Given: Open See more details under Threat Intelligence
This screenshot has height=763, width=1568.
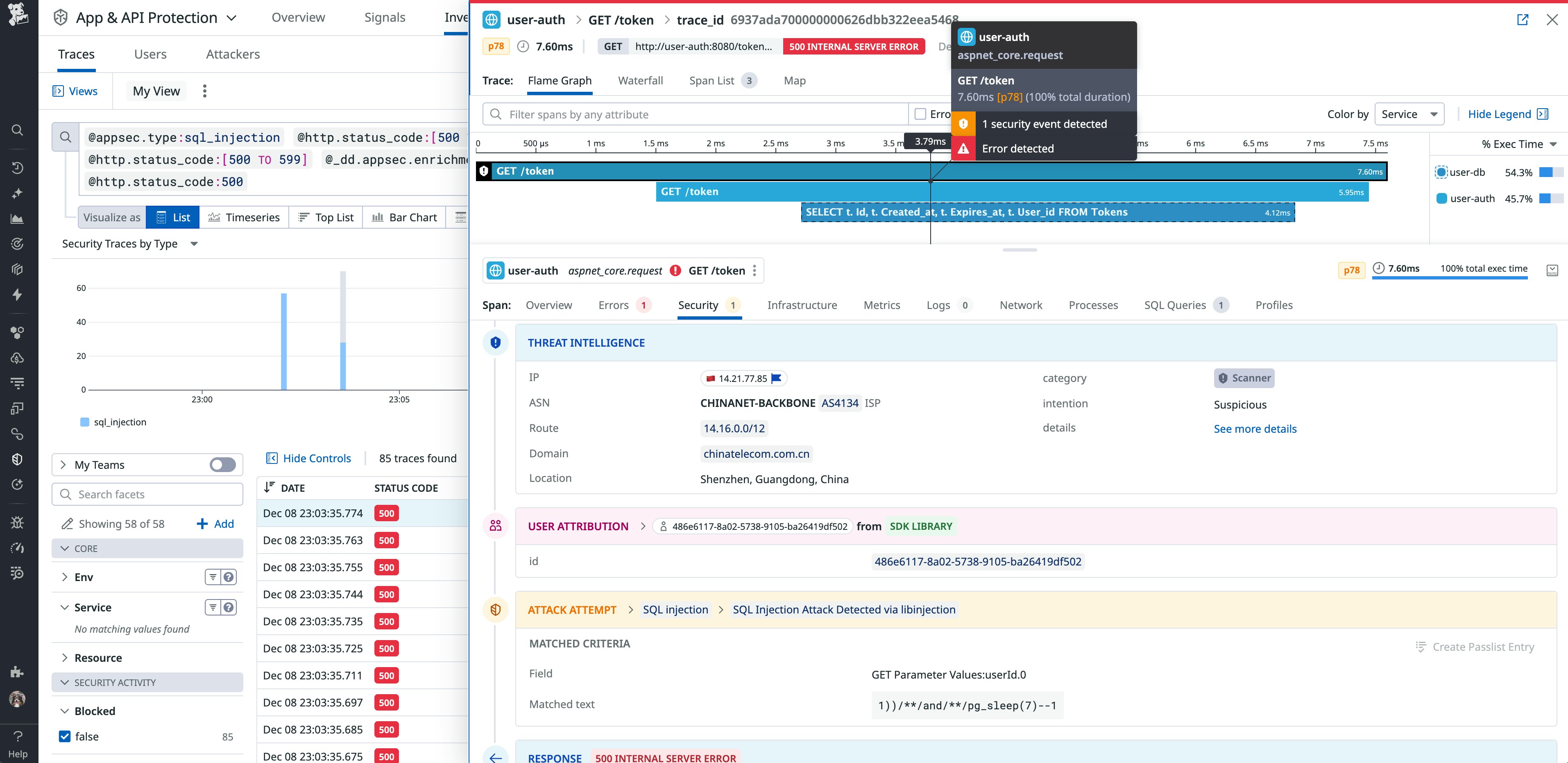Looking at the screenshot, I should [1255, 429].
